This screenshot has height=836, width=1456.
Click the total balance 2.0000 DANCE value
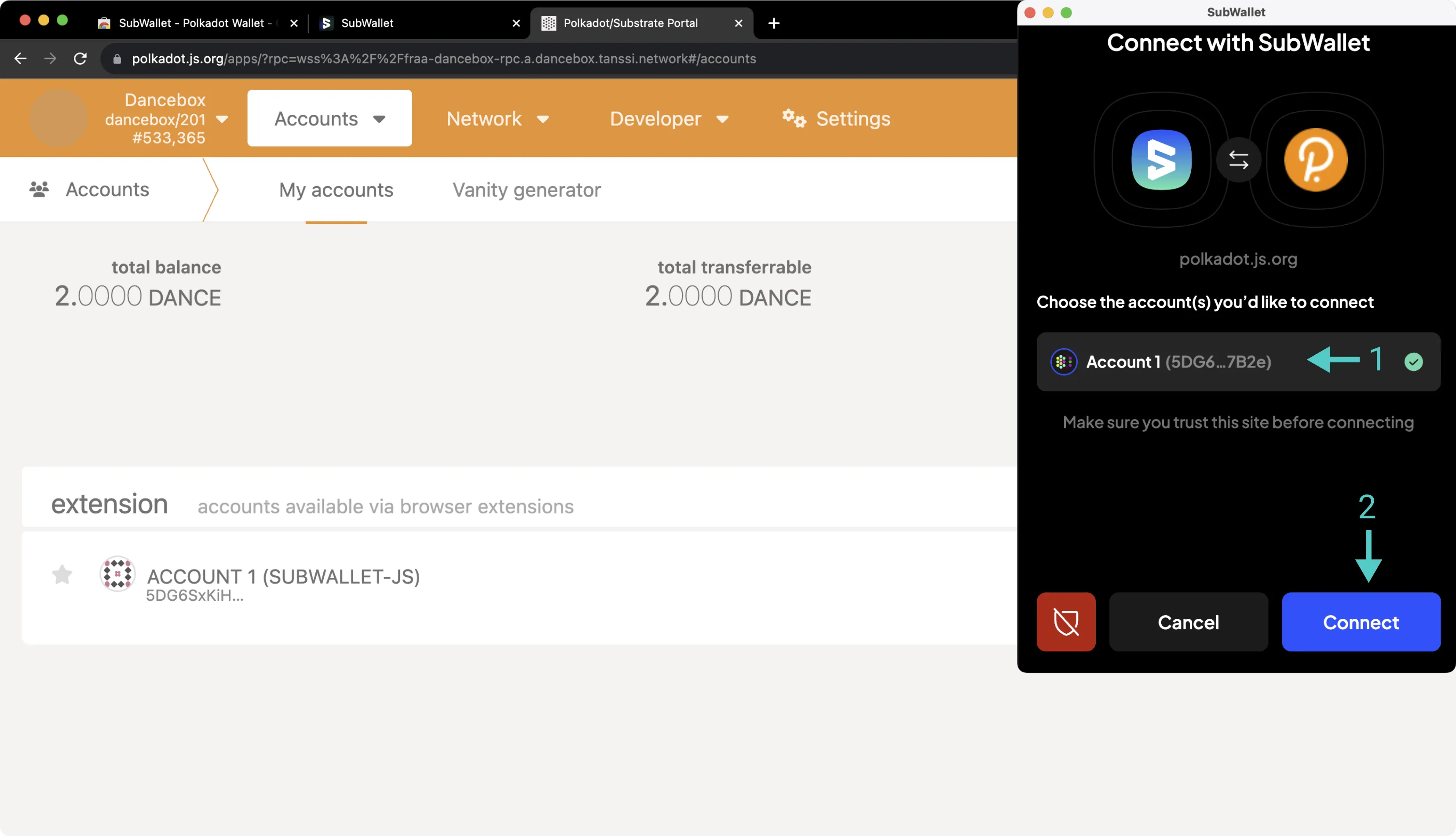(138, 296)
